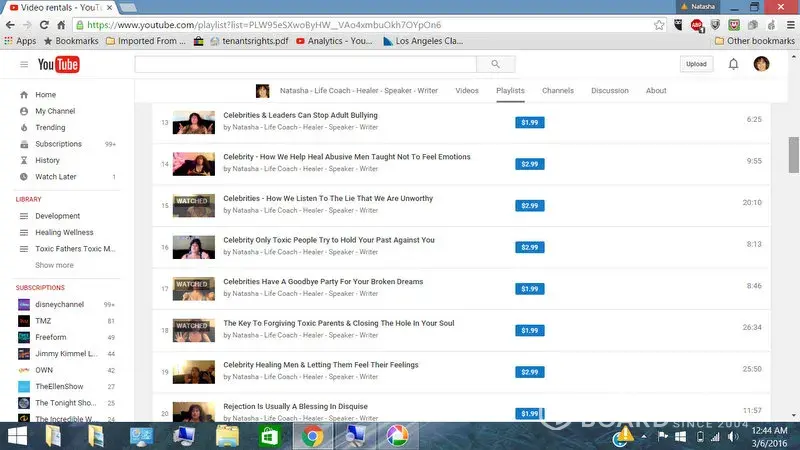Switch to the Videos tab
The height and width of the screenshot is (450, 800).
[x=467, y=91]
